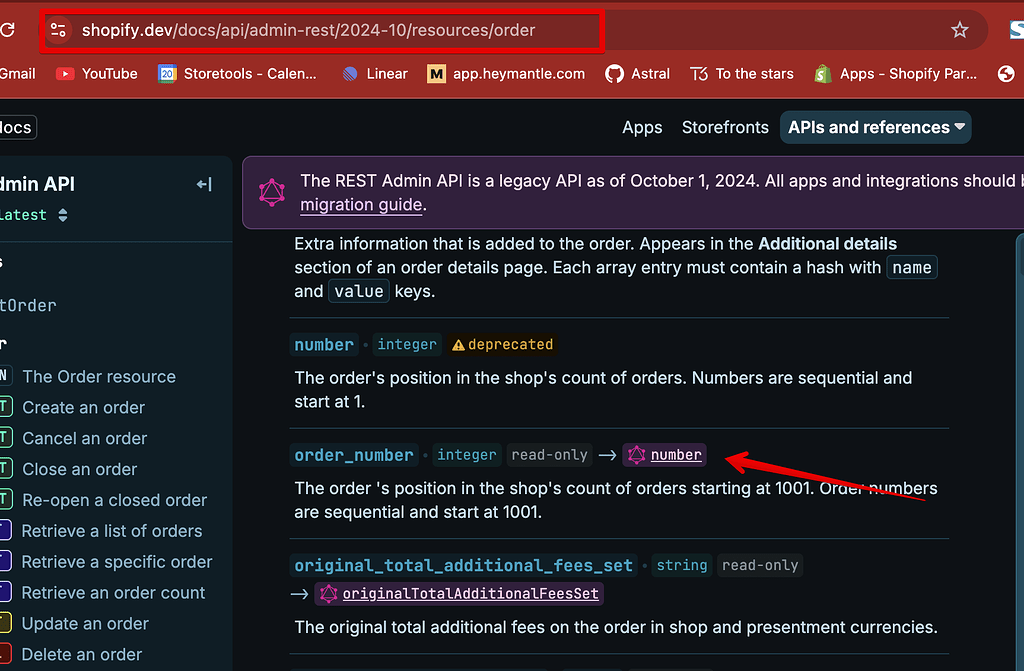Select Close an order in sidebar

pos(79,469)
